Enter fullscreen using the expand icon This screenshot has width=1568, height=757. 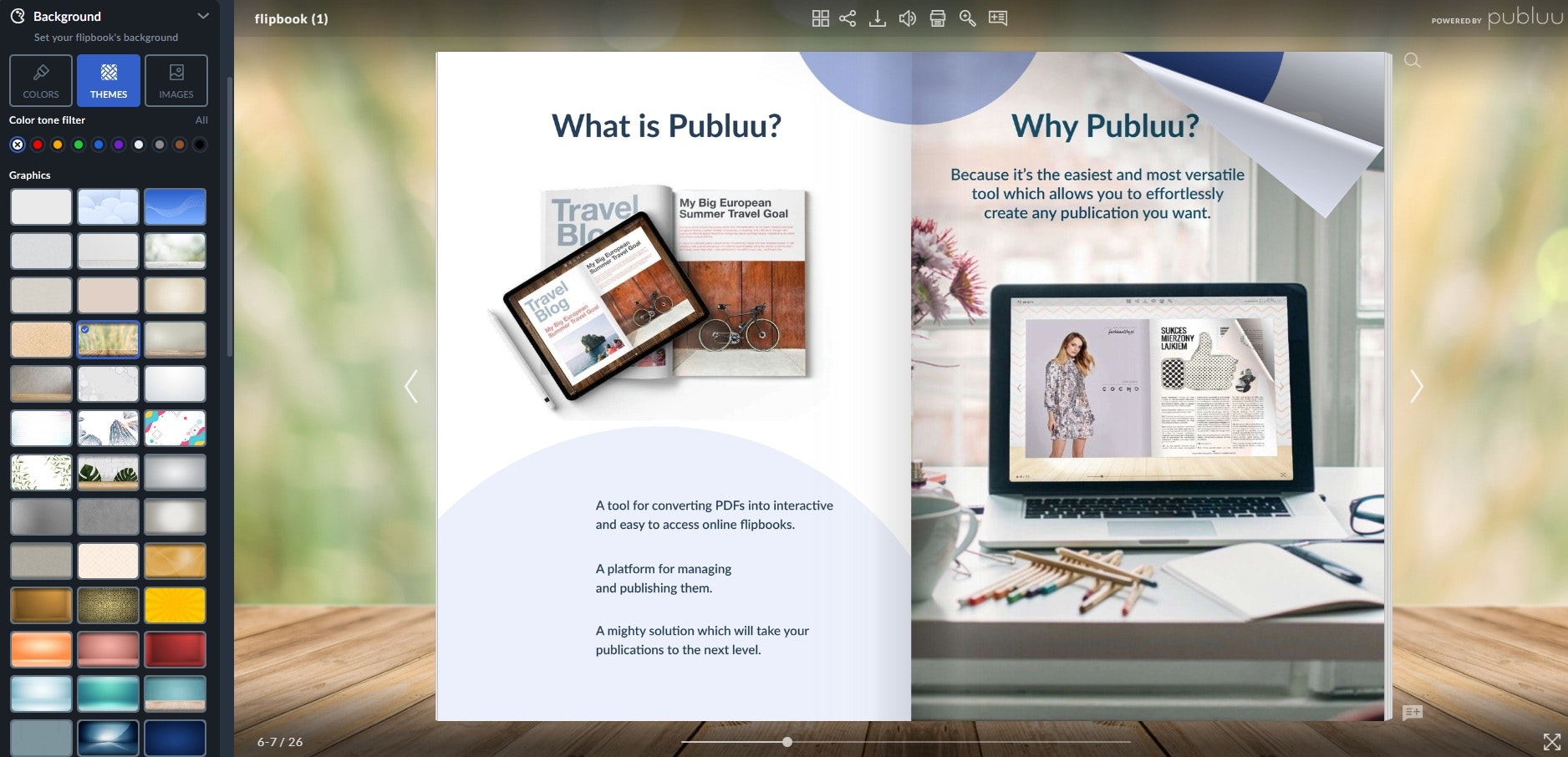pyautogui.click(x=1552, y=742)
